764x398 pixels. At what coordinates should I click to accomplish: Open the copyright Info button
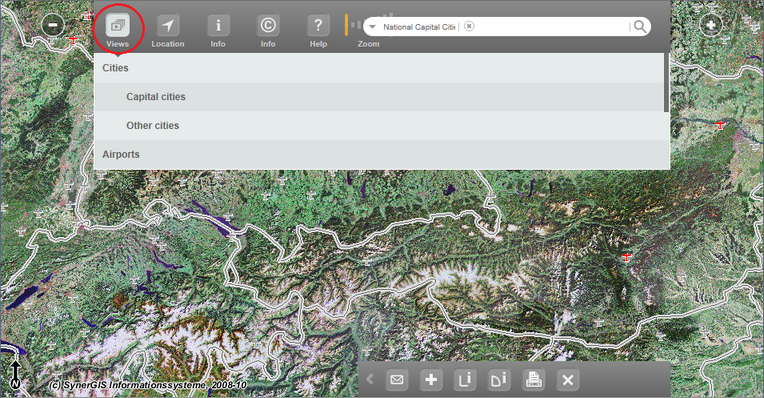pos(268,25)
